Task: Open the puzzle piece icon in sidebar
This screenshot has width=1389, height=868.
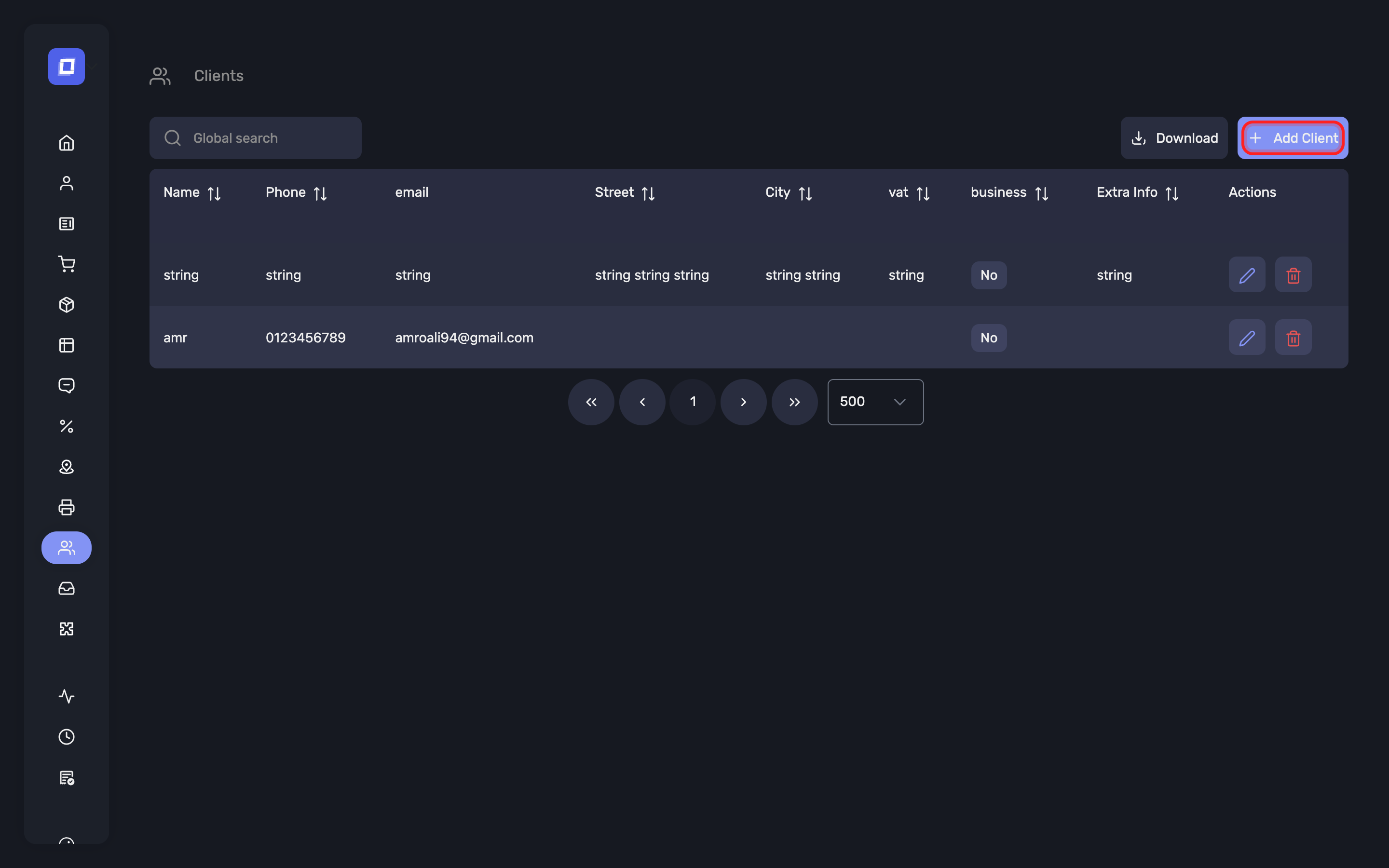Action: 67,629
